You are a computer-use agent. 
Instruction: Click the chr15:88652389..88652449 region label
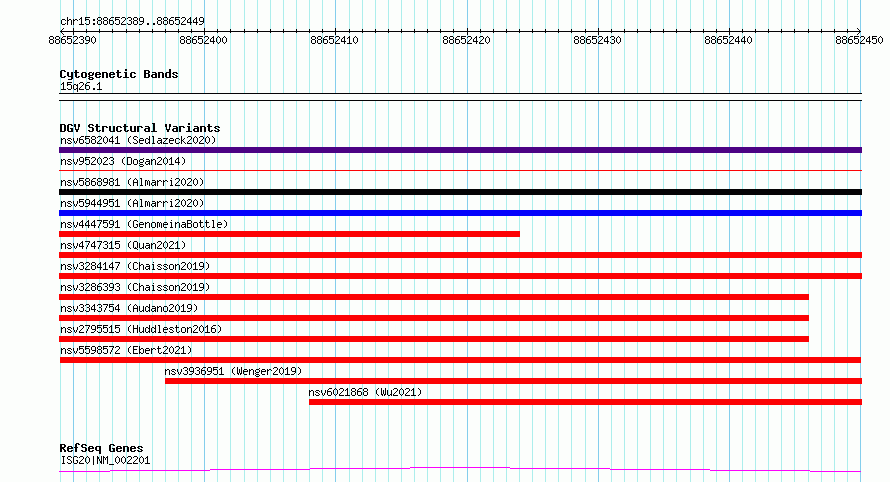pos(132,21)
